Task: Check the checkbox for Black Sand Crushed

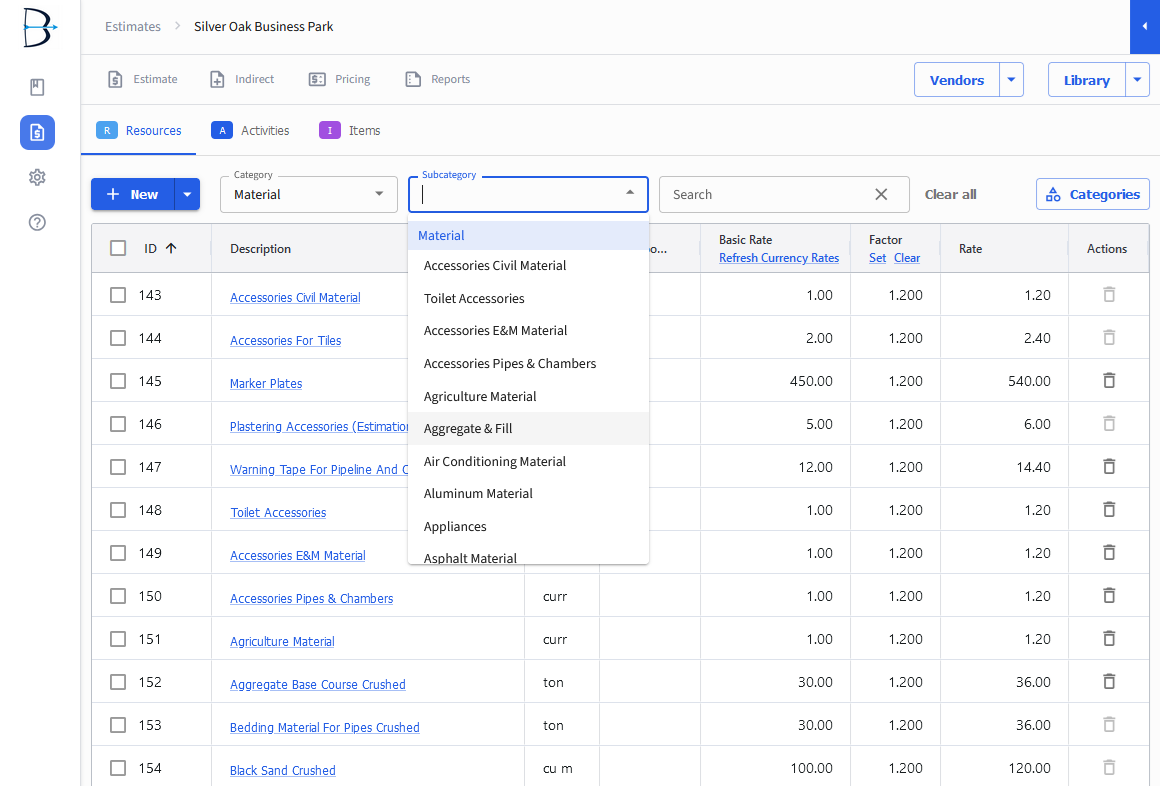Action: click(x=117, y=767)
